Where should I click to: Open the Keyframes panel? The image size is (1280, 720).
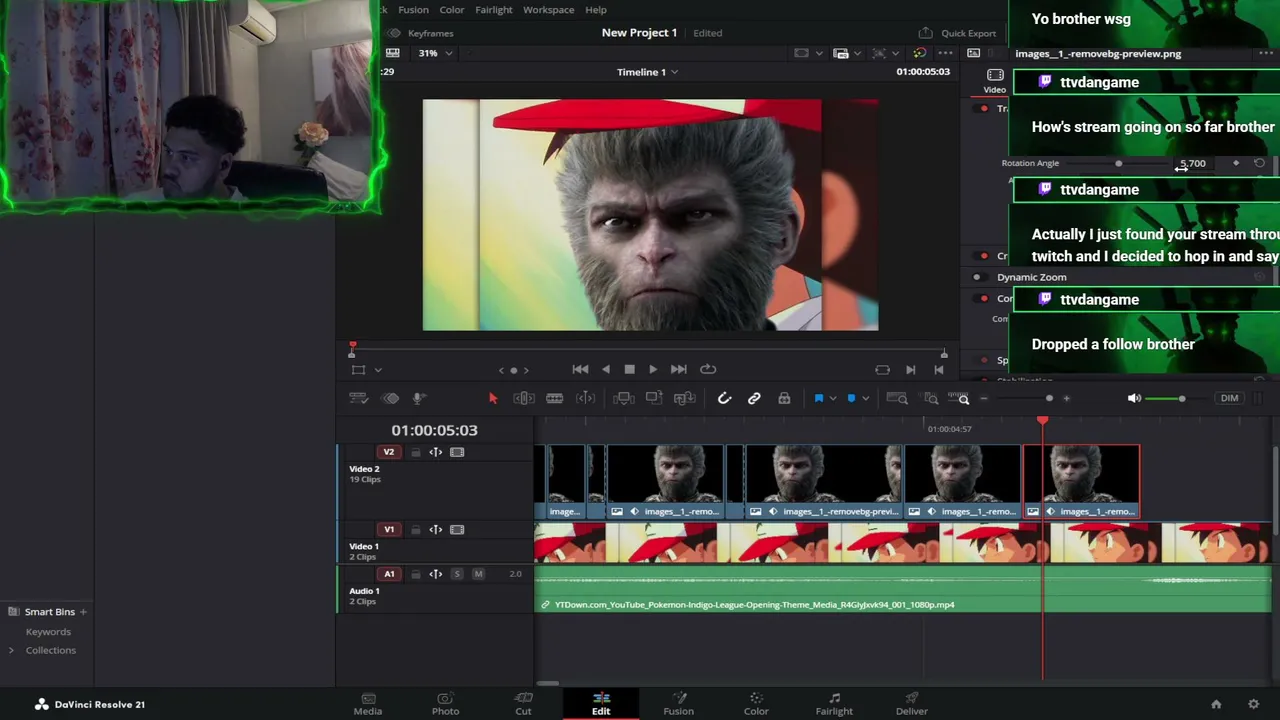pos(421,33)
